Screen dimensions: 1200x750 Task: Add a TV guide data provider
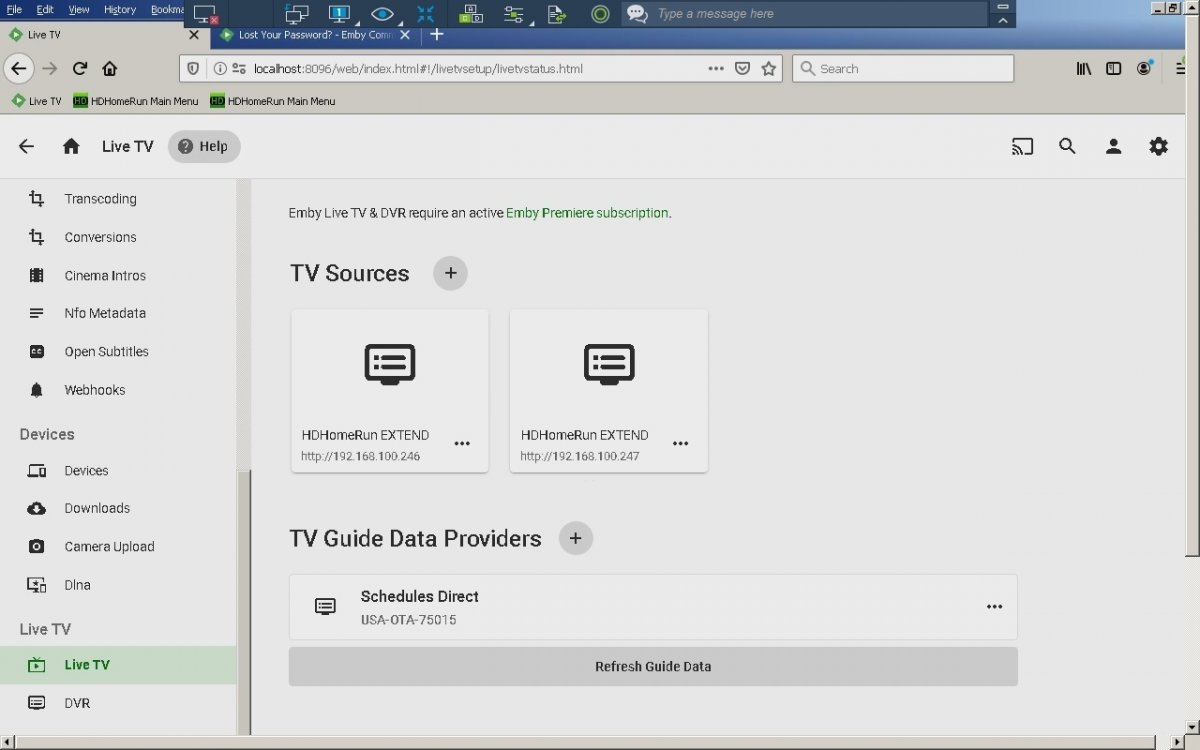(x=575, y=538)
